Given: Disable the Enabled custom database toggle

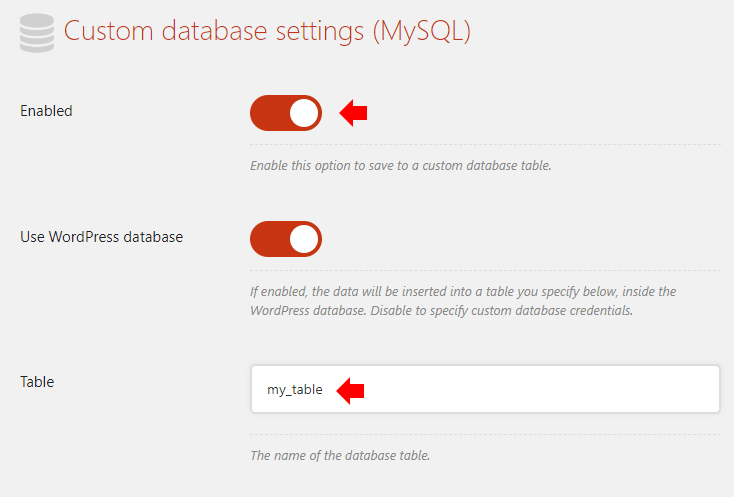Looking at the screenshot, I should (286, 113).
